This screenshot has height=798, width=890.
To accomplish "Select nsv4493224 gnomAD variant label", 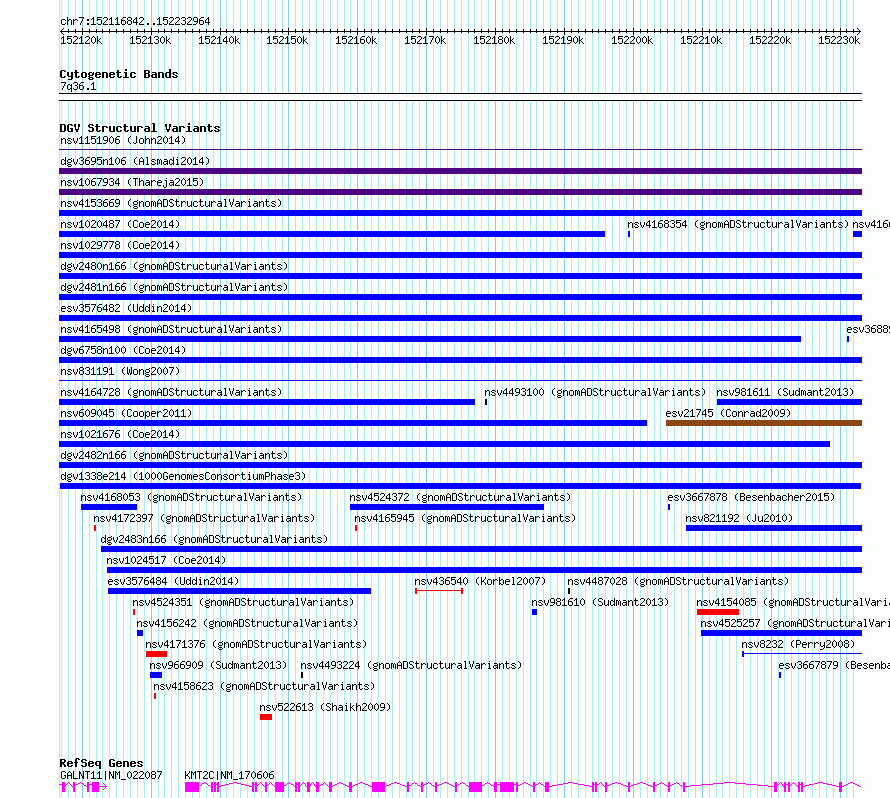I will pyautogui.click(x=411, y=665).
